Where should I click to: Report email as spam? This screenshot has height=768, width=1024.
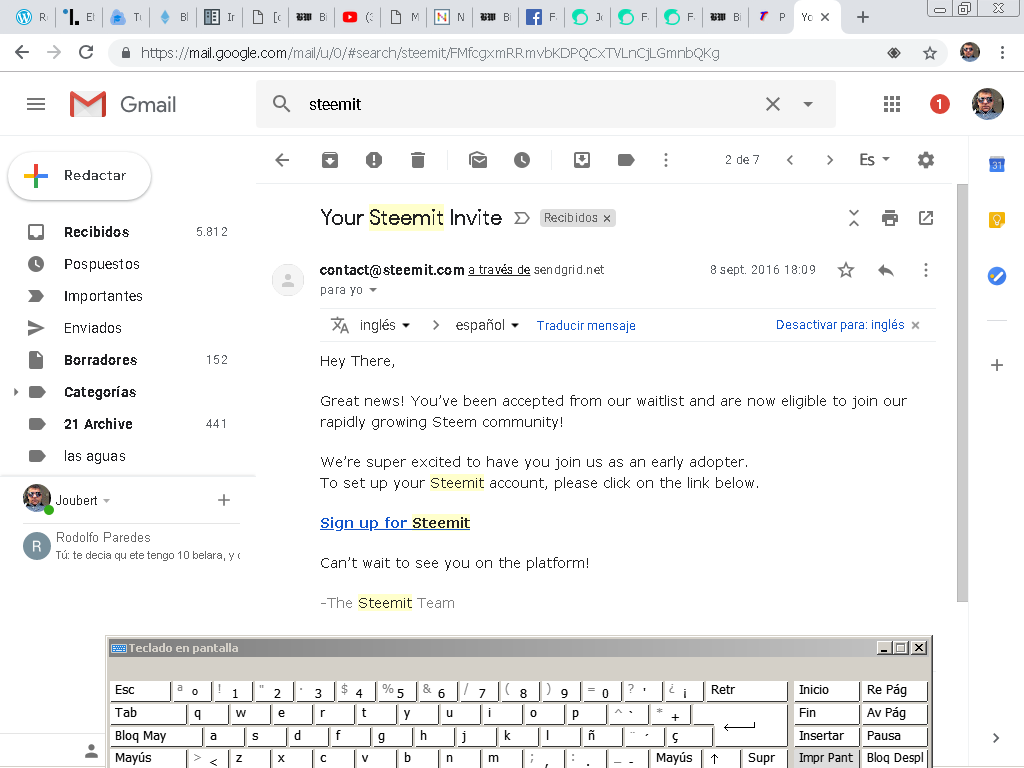point(374,160)
